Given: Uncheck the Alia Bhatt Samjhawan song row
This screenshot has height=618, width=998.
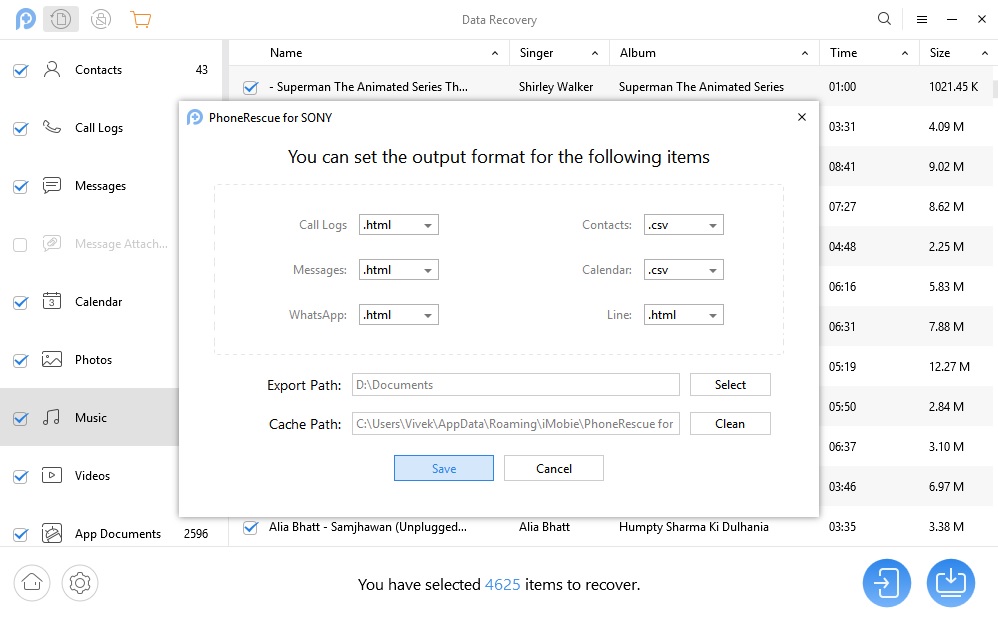Looking at the screenshot, I should pyautogui.click(x=251, y=528).
